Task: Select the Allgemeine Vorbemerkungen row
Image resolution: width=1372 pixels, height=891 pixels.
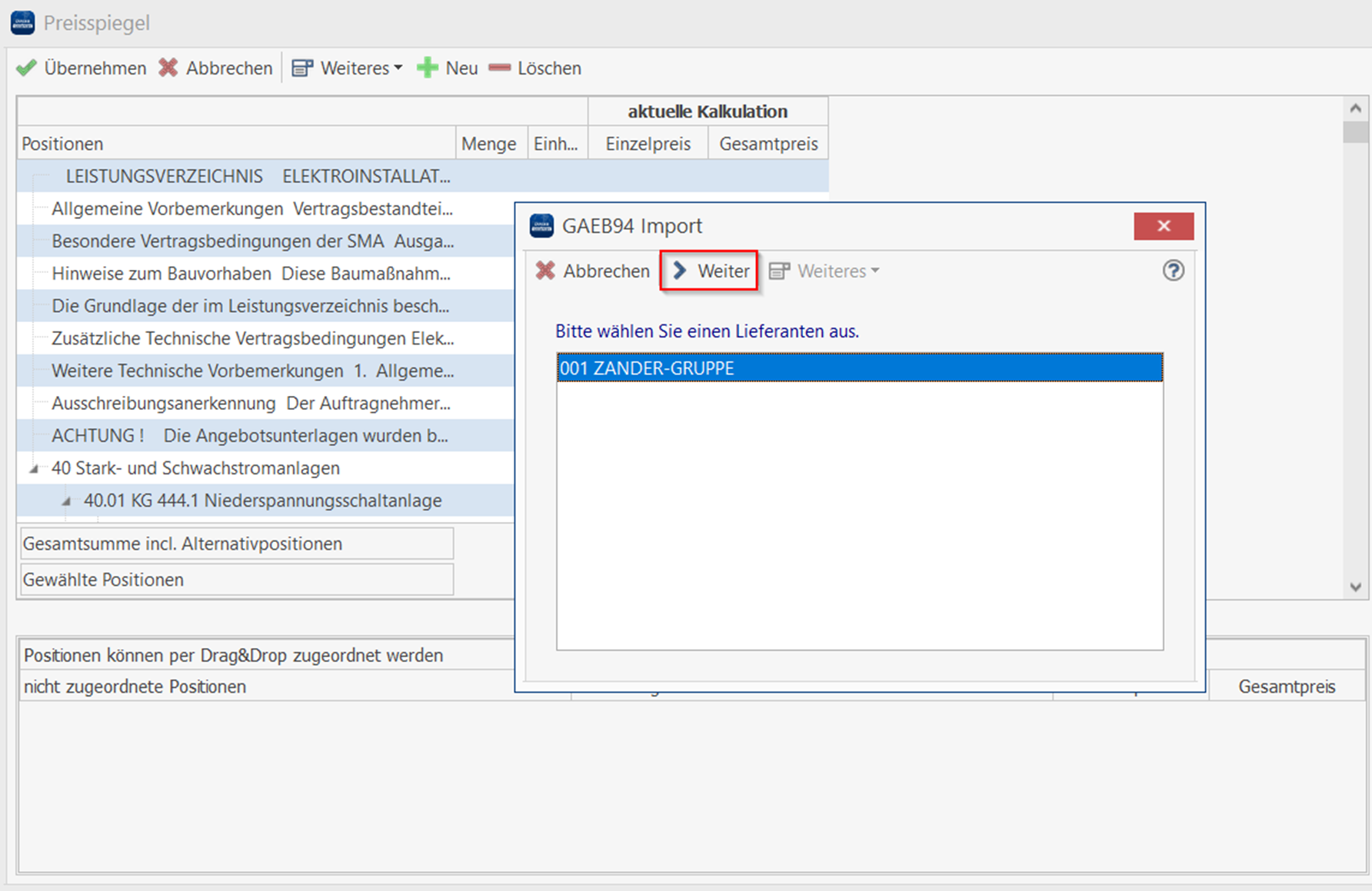Action: tap(251, 208)
